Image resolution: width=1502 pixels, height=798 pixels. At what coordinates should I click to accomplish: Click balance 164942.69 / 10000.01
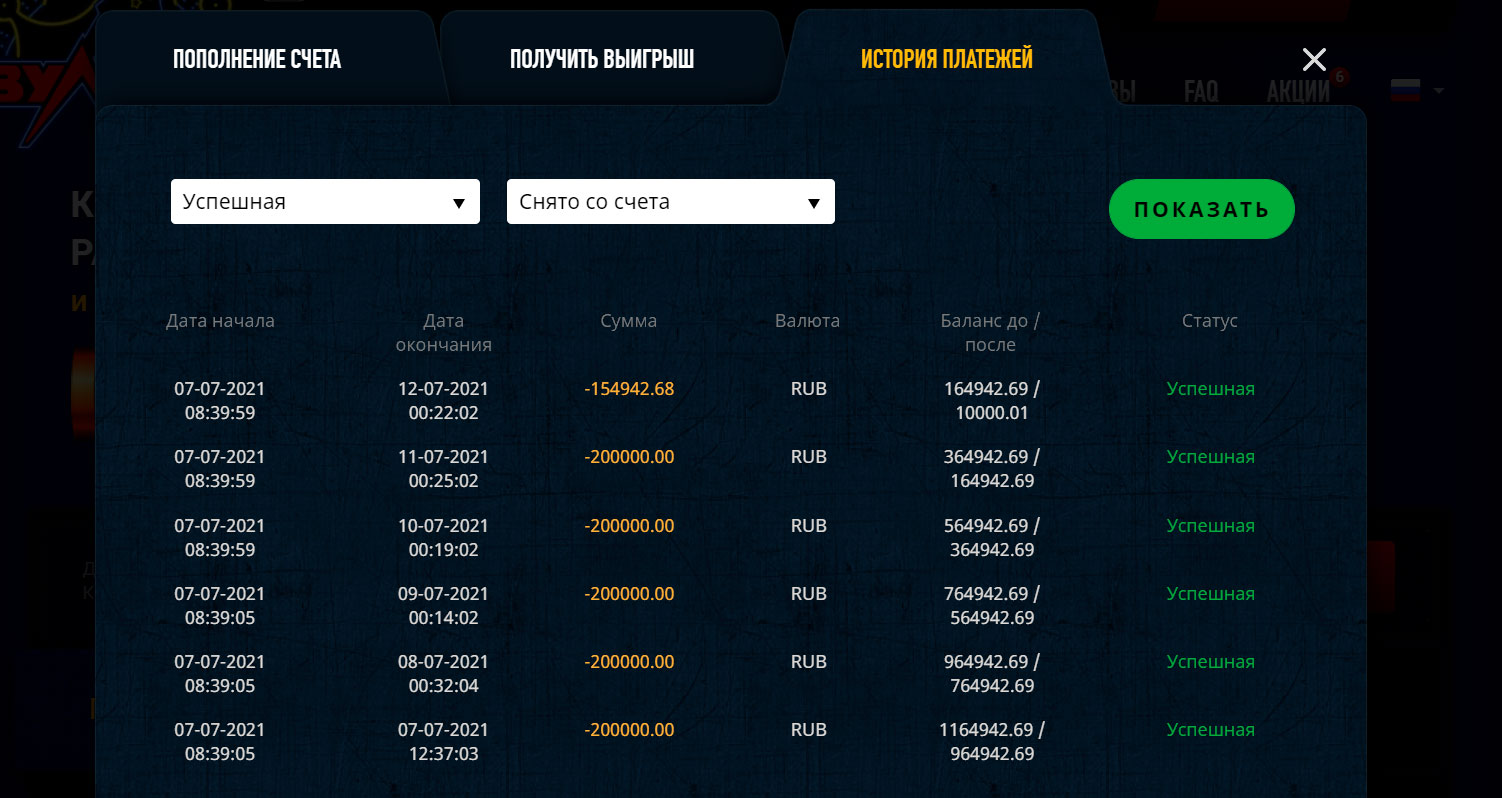(x=990, y=401)
